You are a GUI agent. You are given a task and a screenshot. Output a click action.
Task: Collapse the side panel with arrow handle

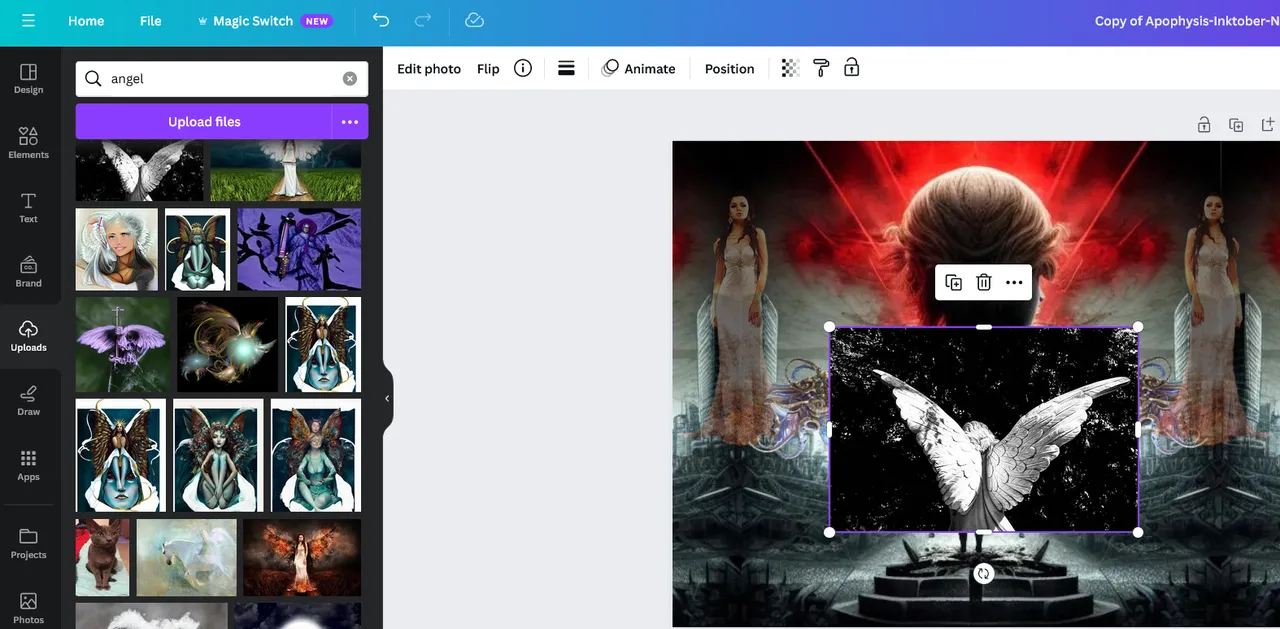click(x=388, y=398)
